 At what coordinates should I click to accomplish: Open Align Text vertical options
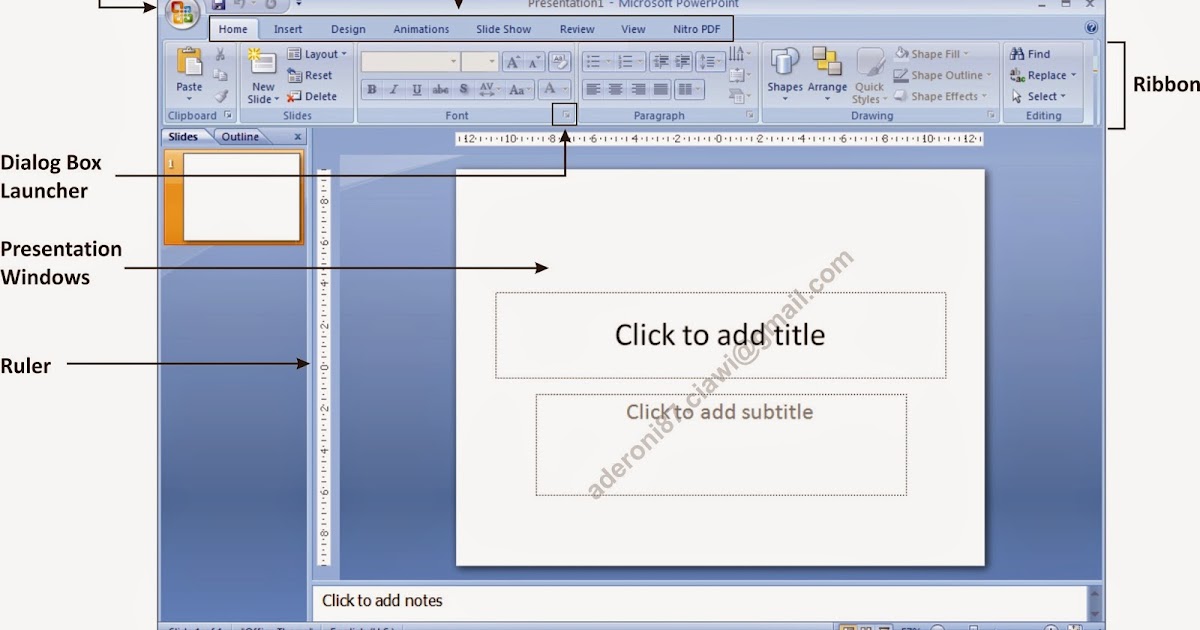pos(740,75)
